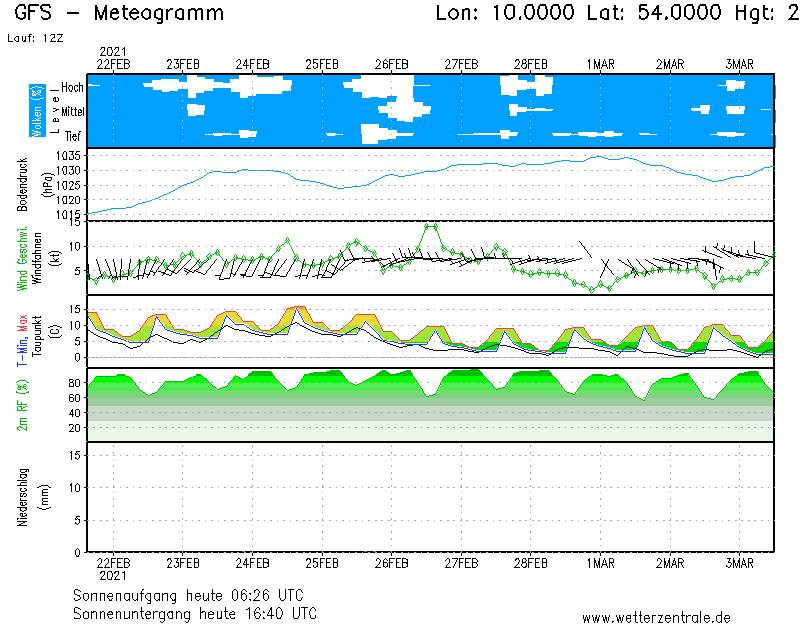800x625 pixels.
Task: Select the 26FEB marker on the top axis
Action: coord(392,64)
